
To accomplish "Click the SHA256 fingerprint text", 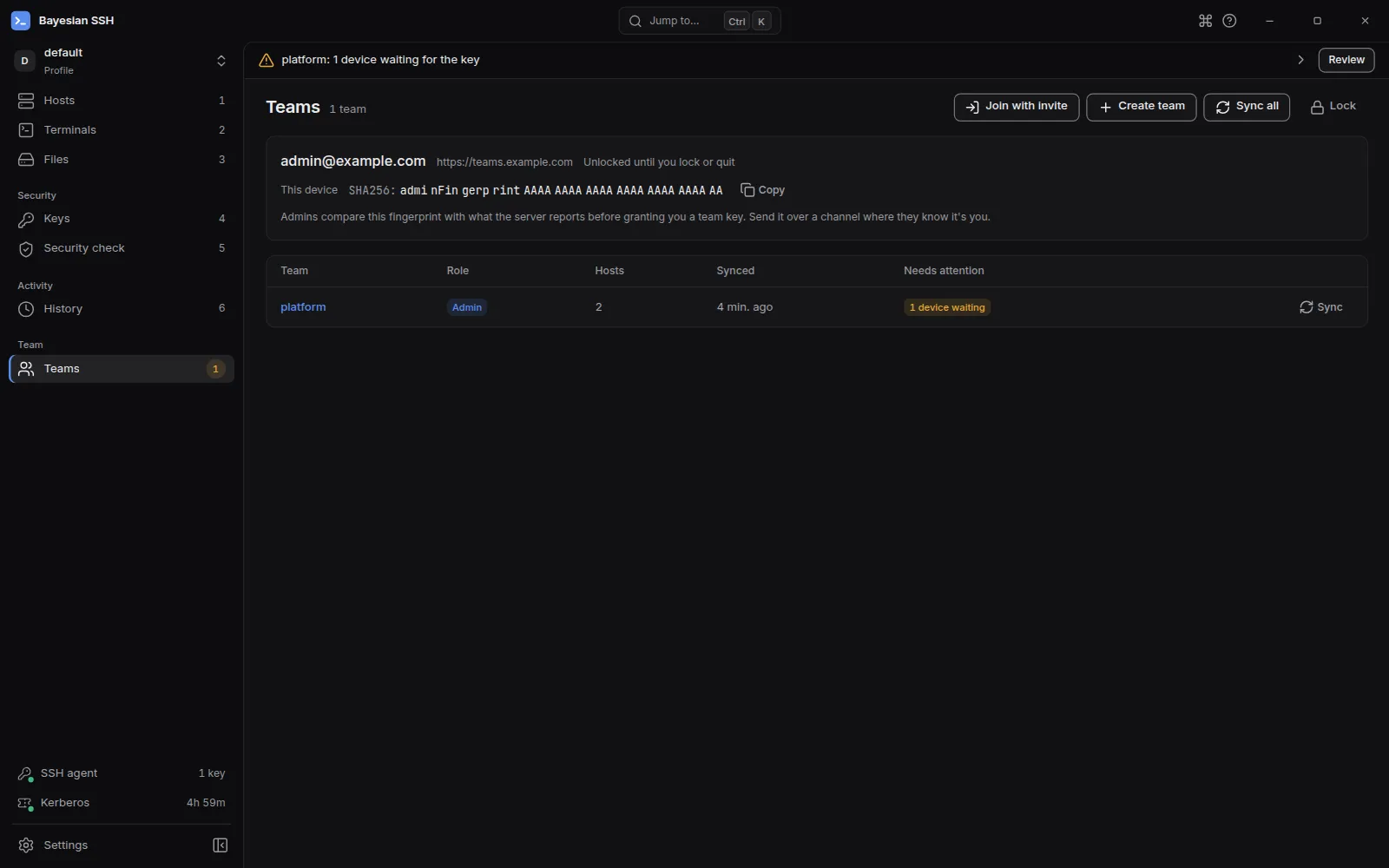I will (536, 190).
